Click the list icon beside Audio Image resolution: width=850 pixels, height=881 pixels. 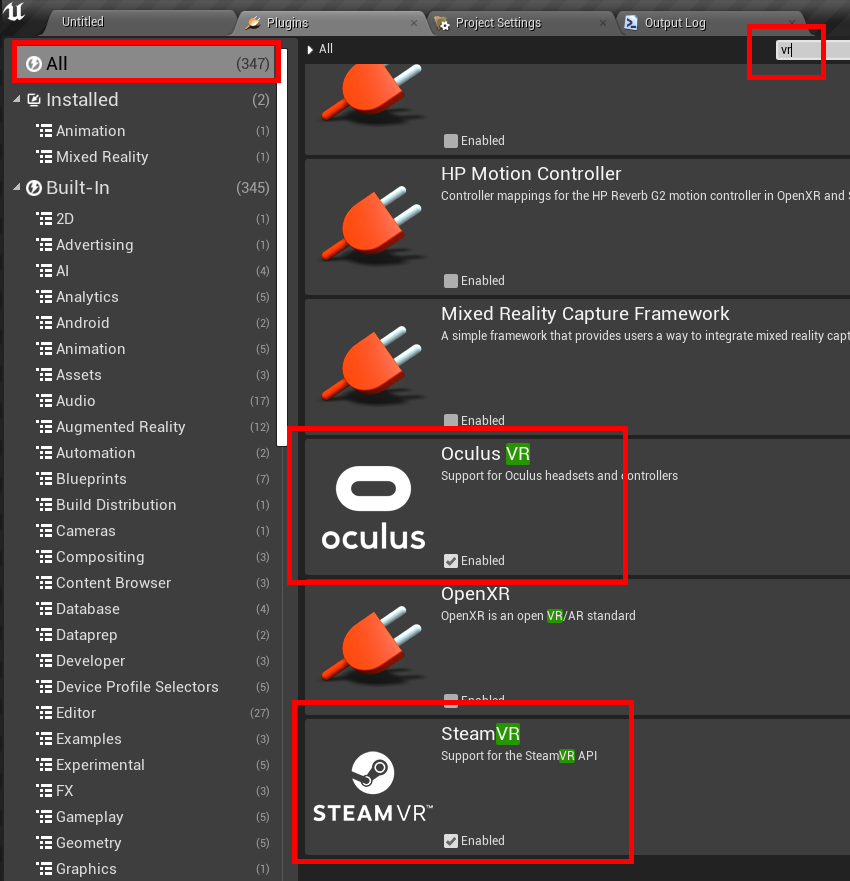[44, 401]
